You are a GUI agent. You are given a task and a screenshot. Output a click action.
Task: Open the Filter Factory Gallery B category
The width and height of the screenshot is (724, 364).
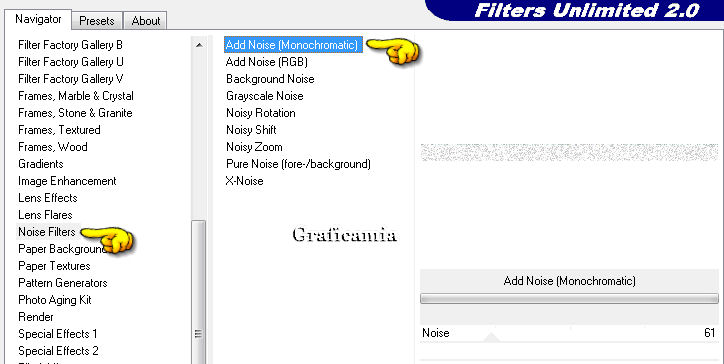pyautogui.click(x=70, y=45)
